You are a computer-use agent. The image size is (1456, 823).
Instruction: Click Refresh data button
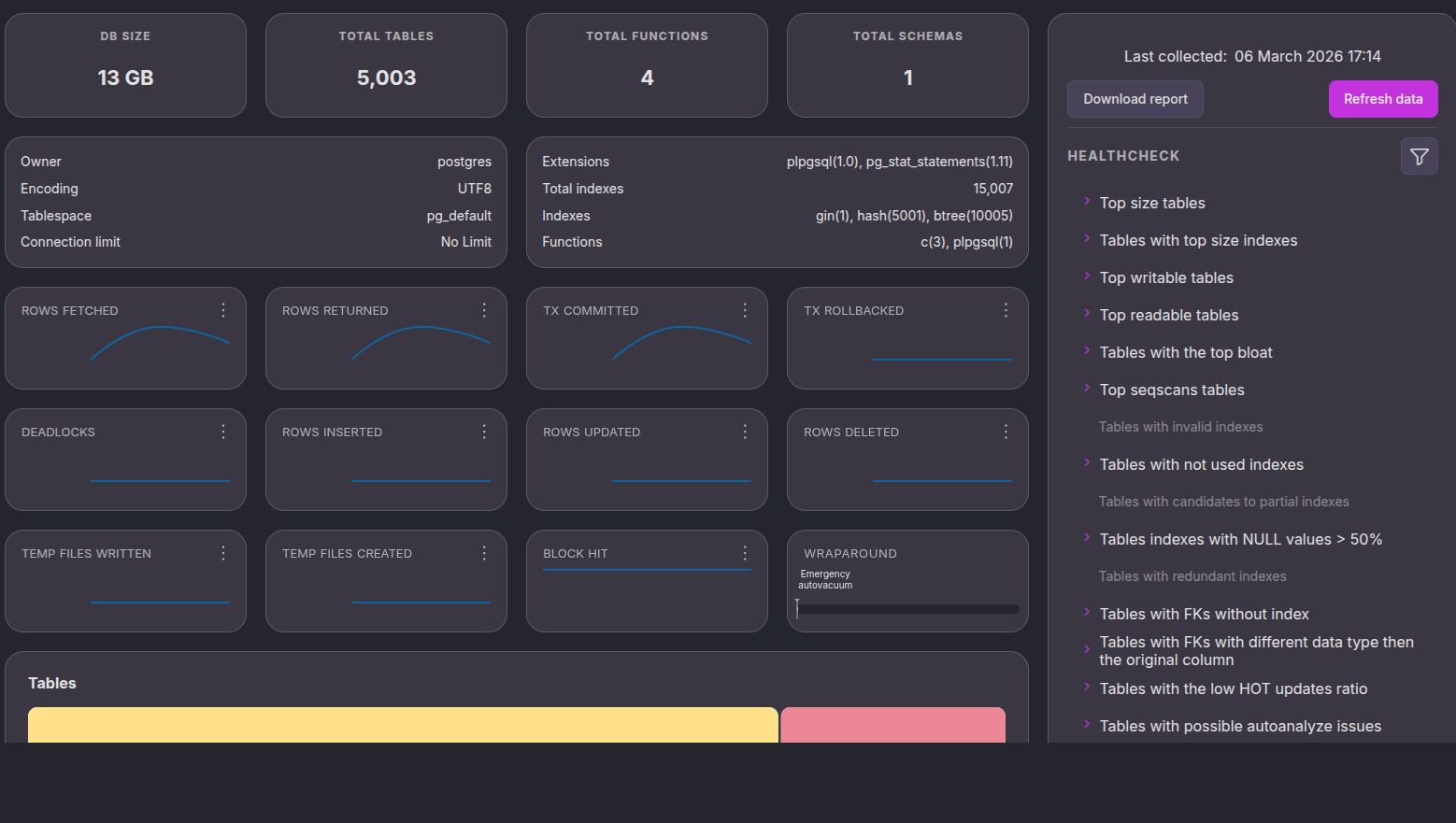1382,99
